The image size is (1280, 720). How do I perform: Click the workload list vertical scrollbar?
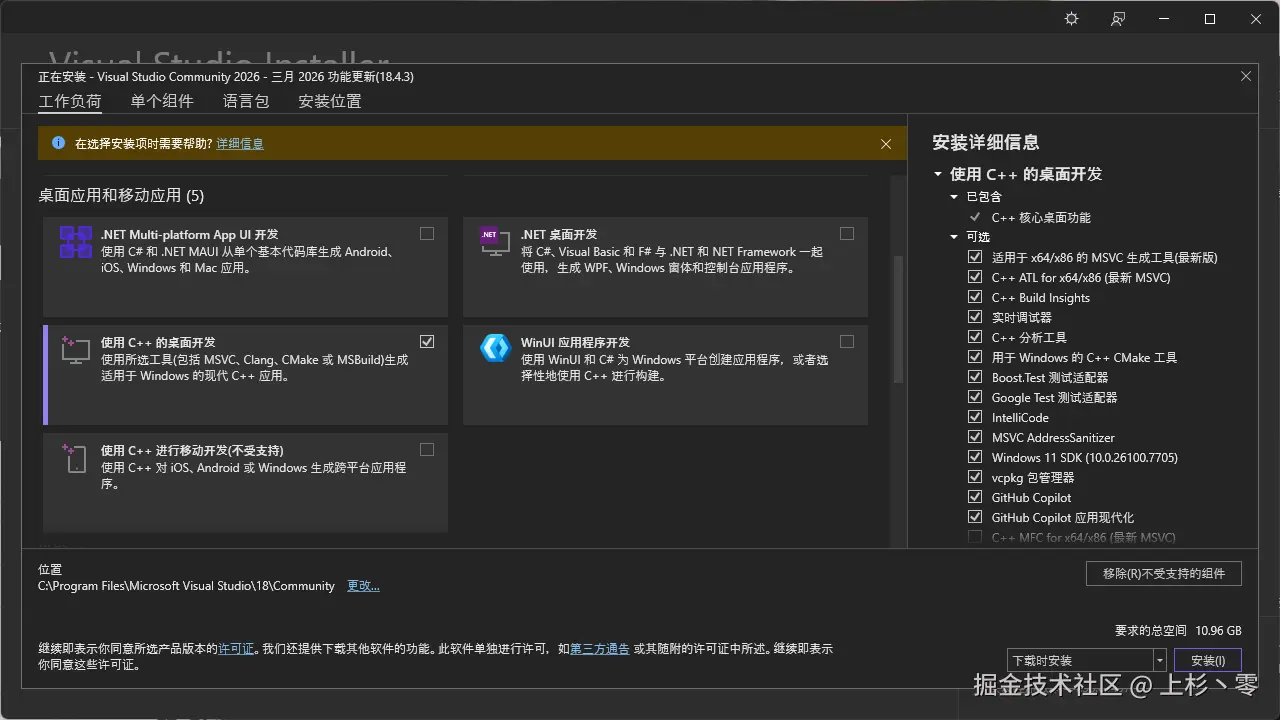pos(898,320)
